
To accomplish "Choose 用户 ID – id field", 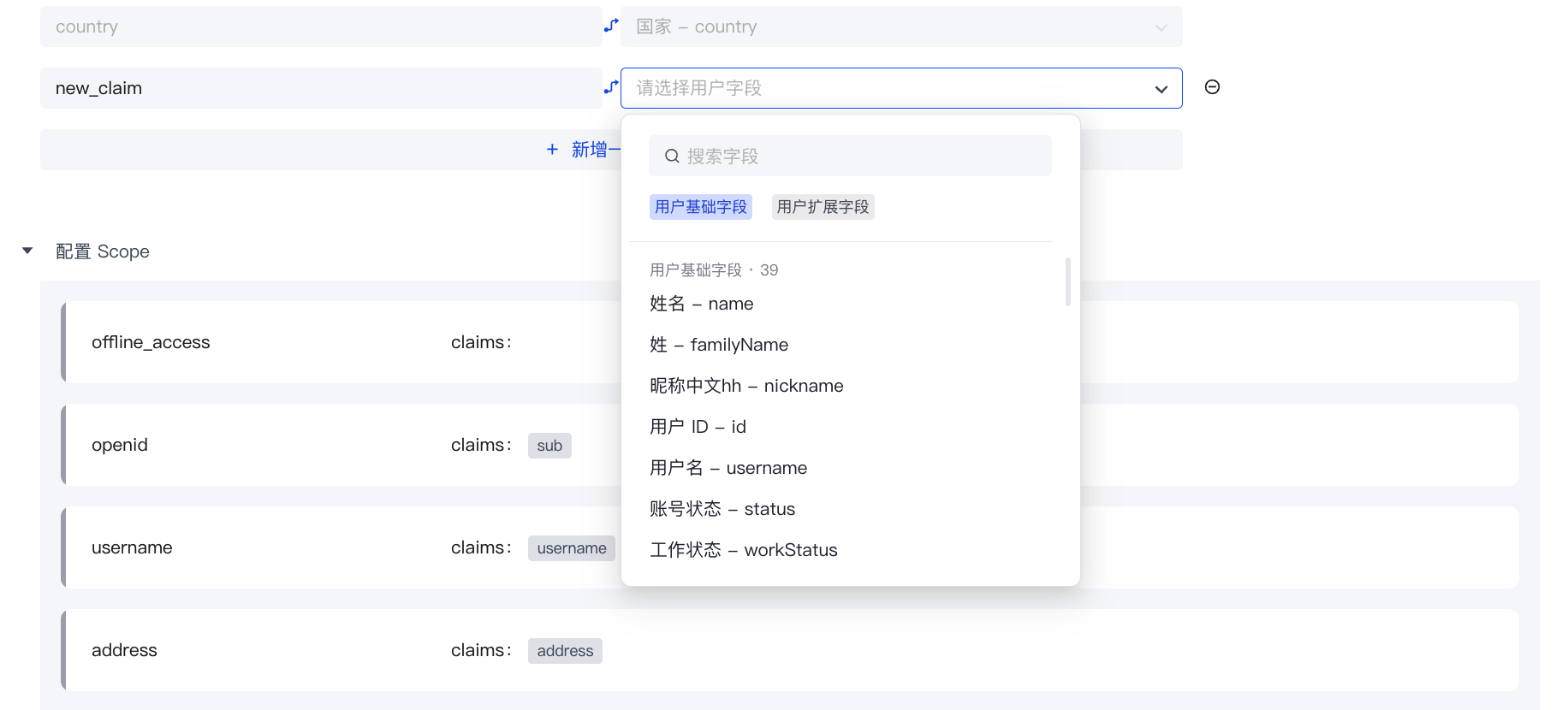I will 698,427.
